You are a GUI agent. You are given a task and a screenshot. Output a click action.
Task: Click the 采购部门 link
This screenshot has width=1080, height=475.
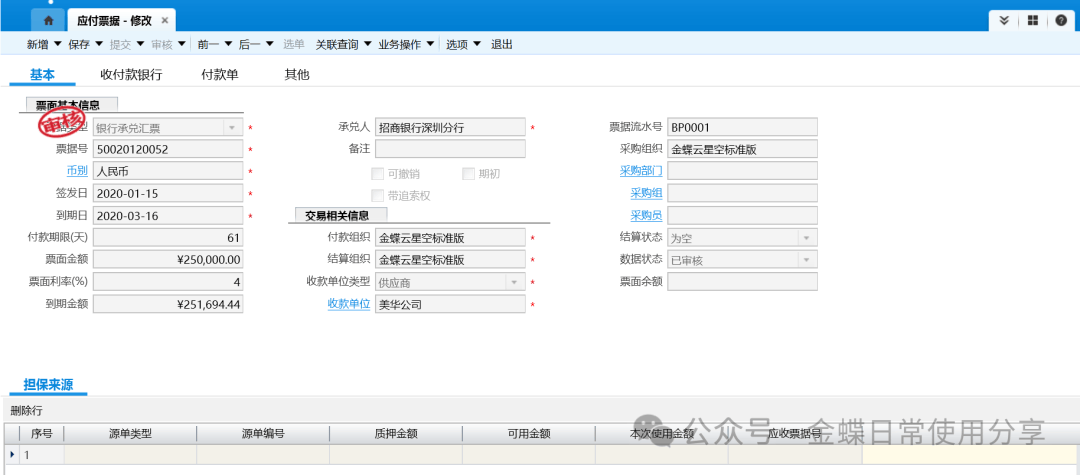(x=640, y=171)
